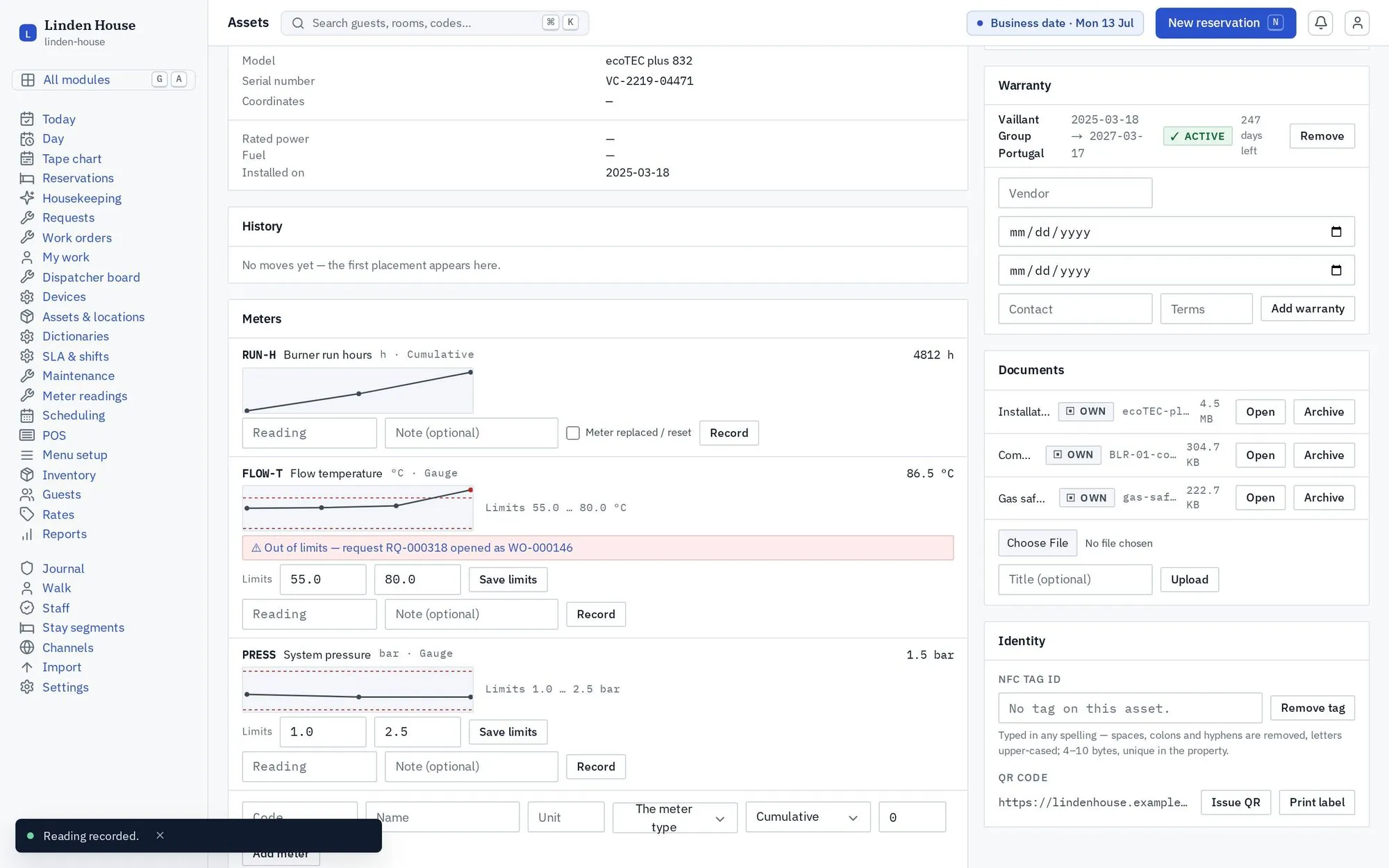Go to Work orders module
Image resolution: width=1389 pixels, height=868 pixels.
pyautogui.click(x=76, y=238)
